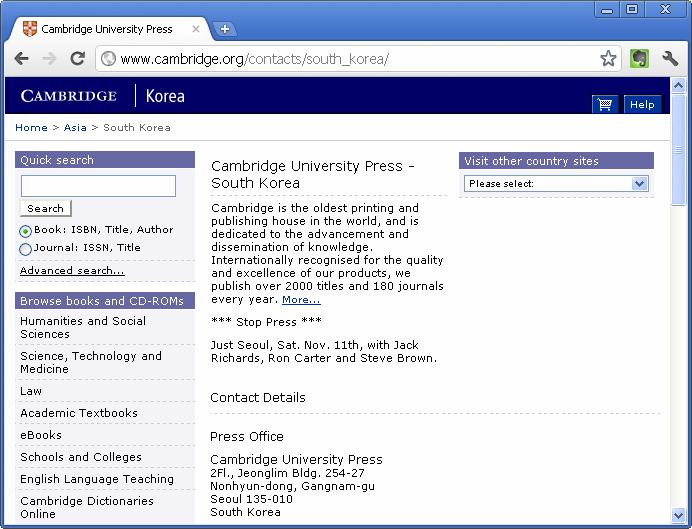692x529 pixels.
Task: Go back using browser back arrow
Action: point(21,58)
